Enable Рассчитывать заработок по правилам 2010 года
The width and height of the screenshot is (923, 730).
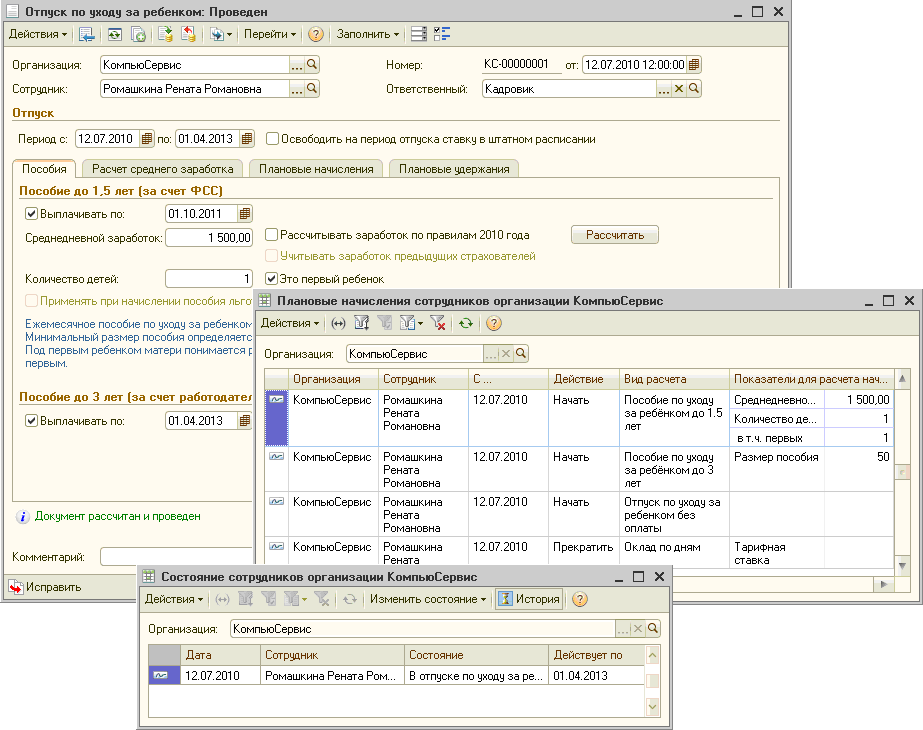coord(271,235)
